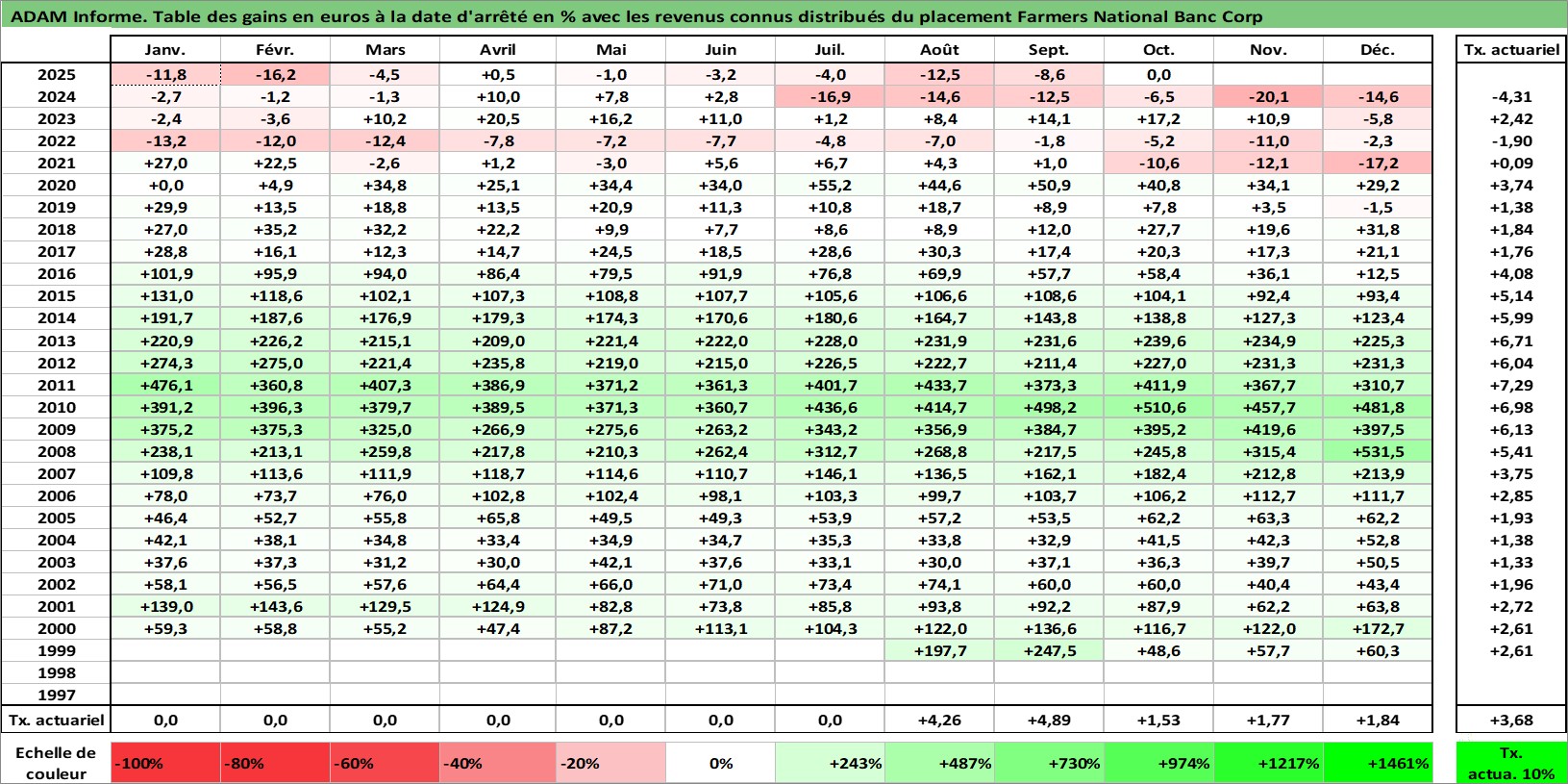Click the 1999 year row label
The width and height of the screenshot is (1568, 784).
point(56,650)
